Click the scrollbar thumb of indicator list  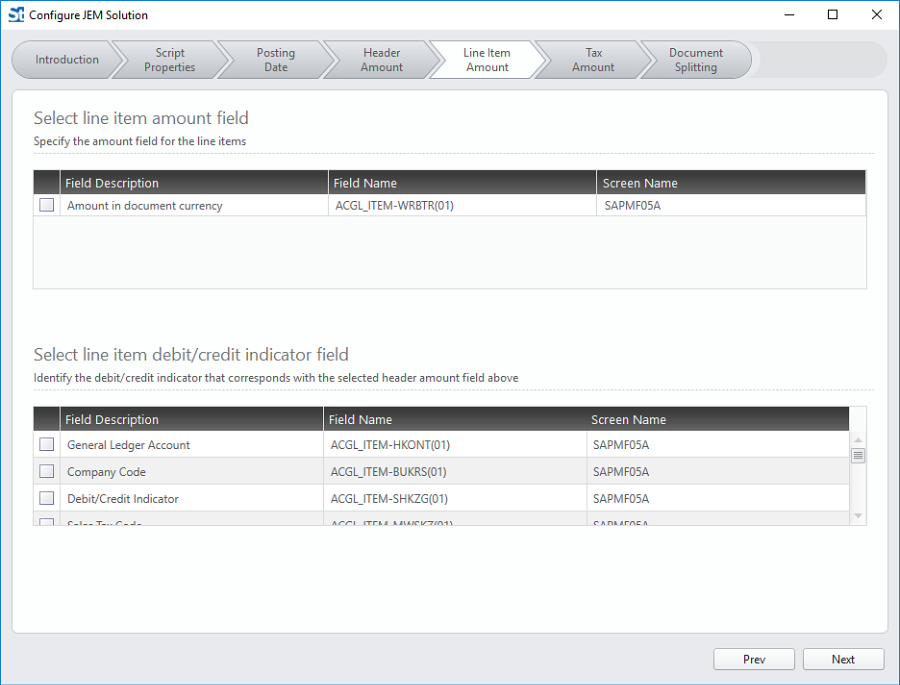[858, 456]
